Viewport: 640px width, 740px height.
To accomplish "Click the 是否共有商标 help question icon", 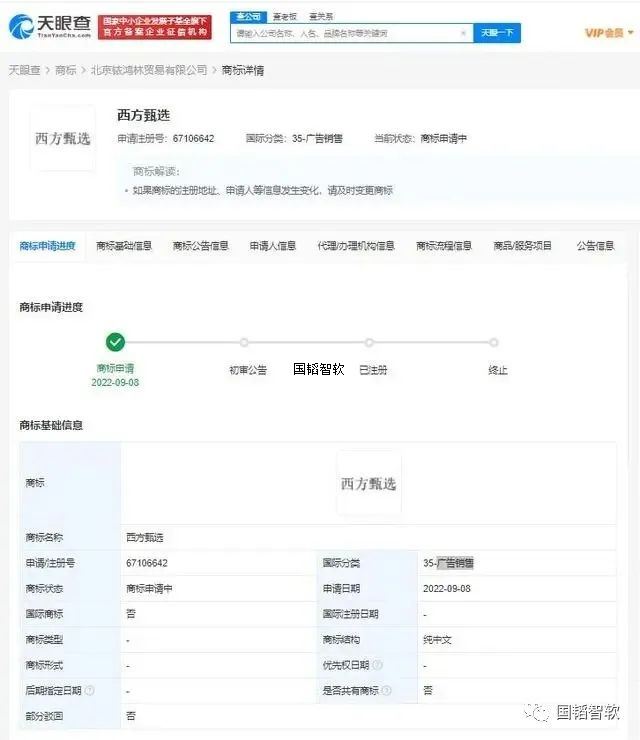I will tap(386, 690).
